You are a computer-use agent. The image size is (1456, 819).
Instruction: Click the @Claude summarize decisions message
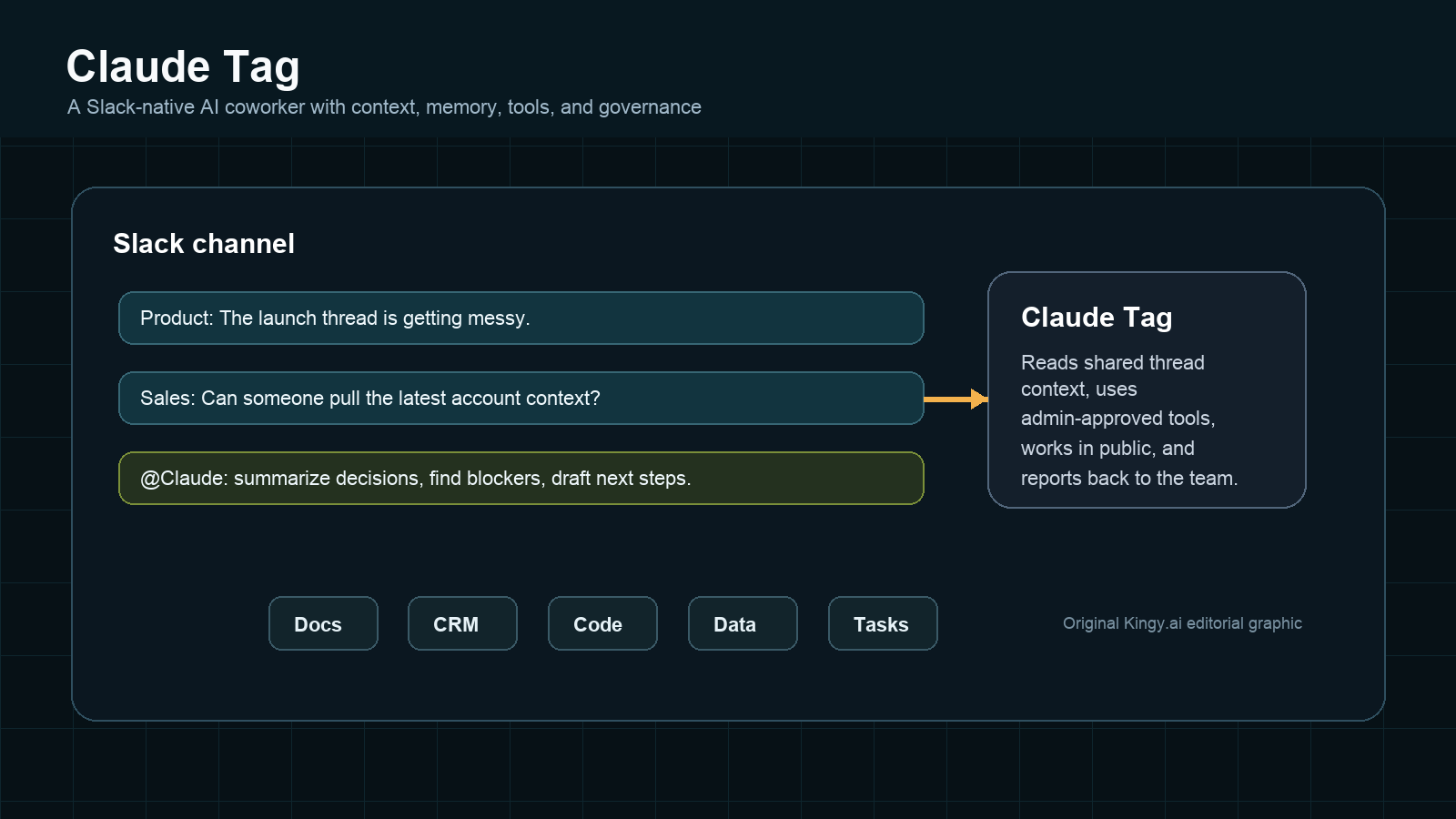tap(521, 478)
